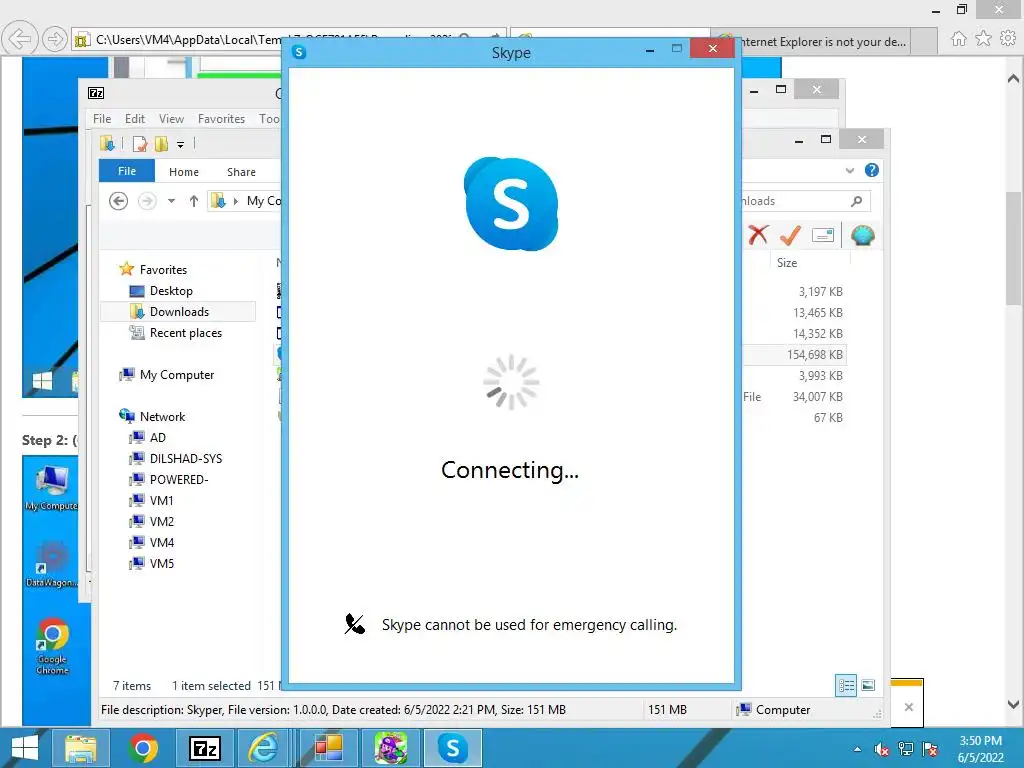Click the Internet Explorer address bar

288,40
